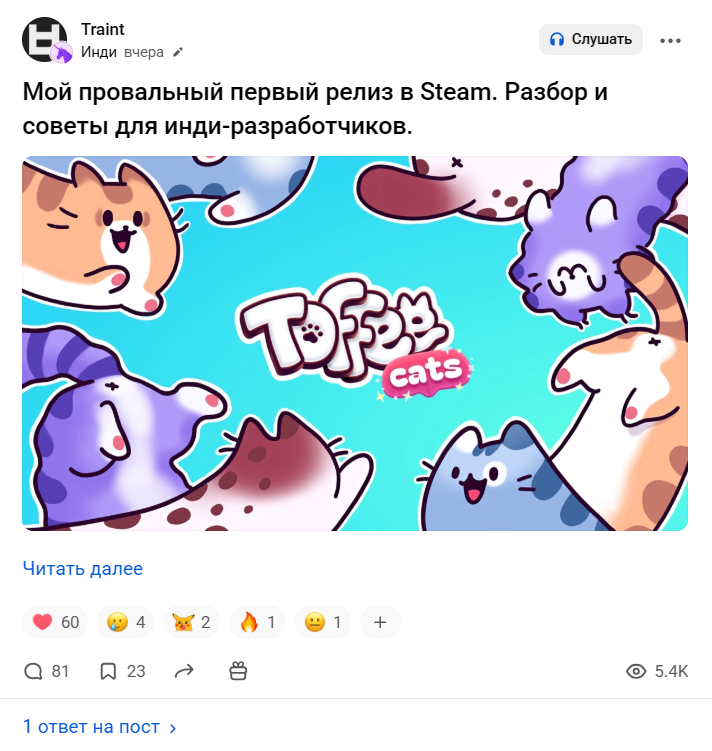Viewport: 712px width, 751px height.
Task: Open the Инди category link
Action: [x=99, y=52]
